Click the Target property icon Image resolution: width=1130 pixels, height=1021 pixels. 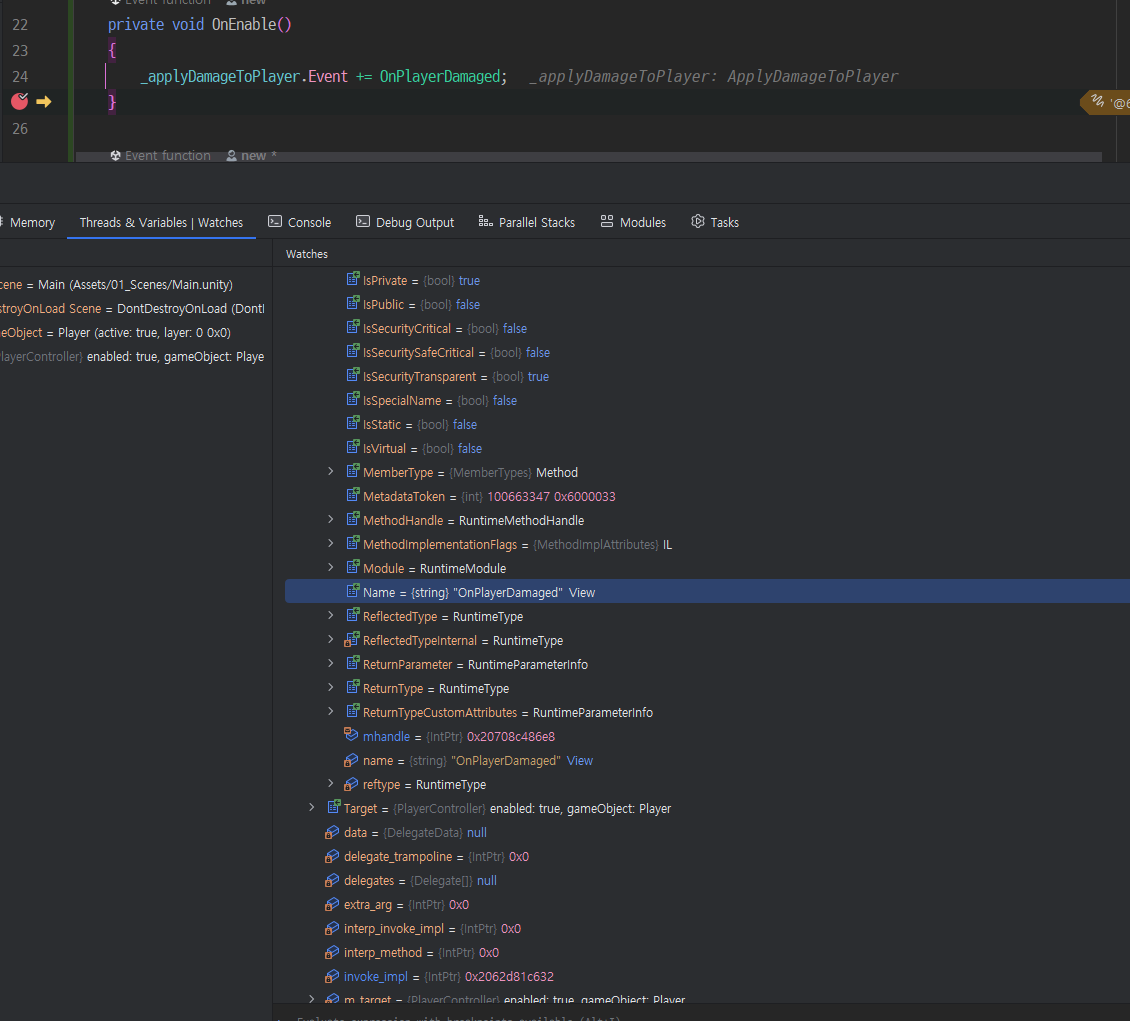(334, 808)
